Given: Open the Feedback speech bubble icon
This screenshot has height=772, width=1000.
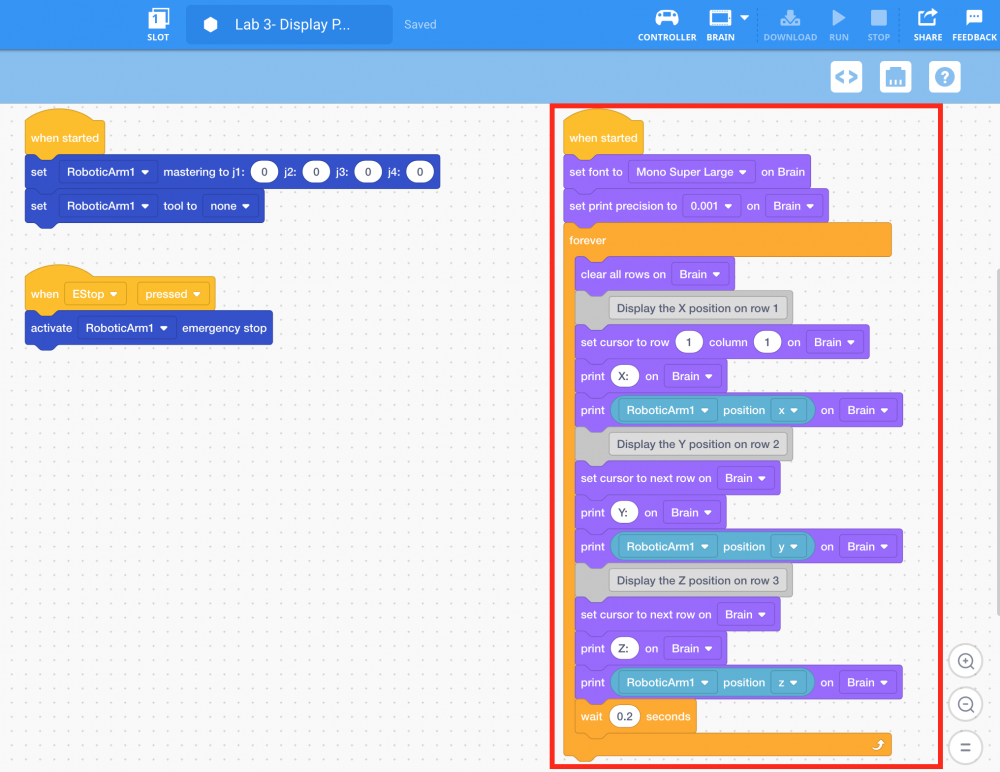Looking at the screenshot, I should pyautogui.click(x=973, y=24).
